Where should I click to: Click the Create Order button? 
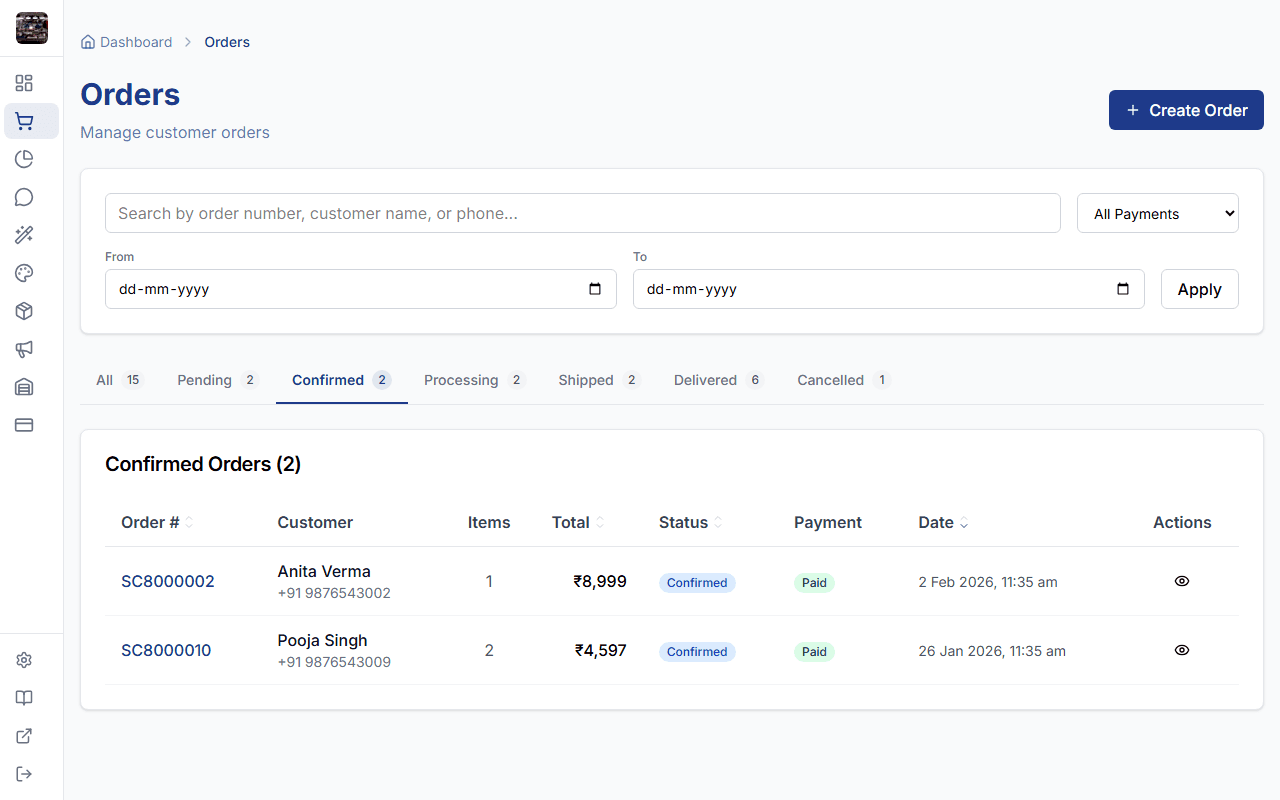1186,110
